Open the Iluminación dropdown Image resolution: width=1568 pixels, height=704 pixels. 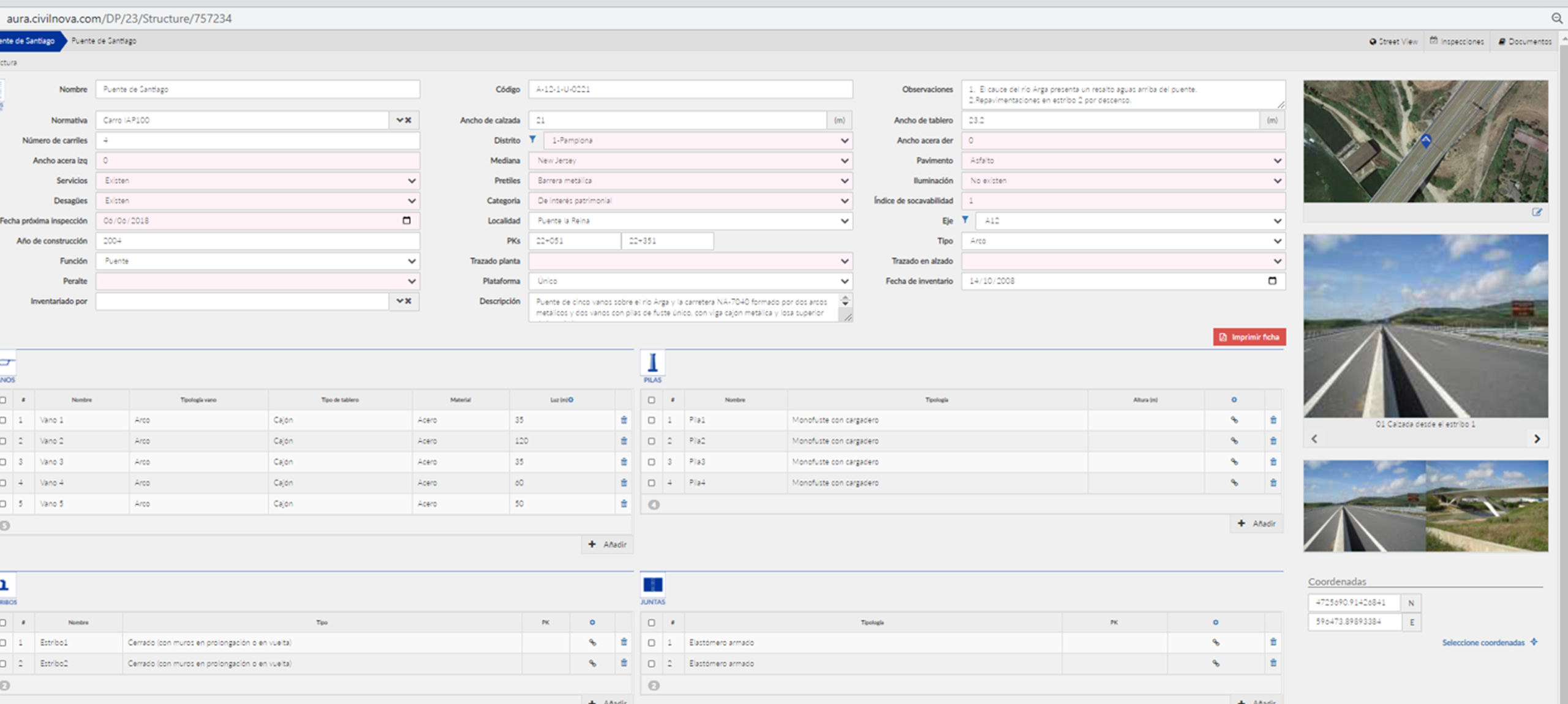tap(1123, 181)
